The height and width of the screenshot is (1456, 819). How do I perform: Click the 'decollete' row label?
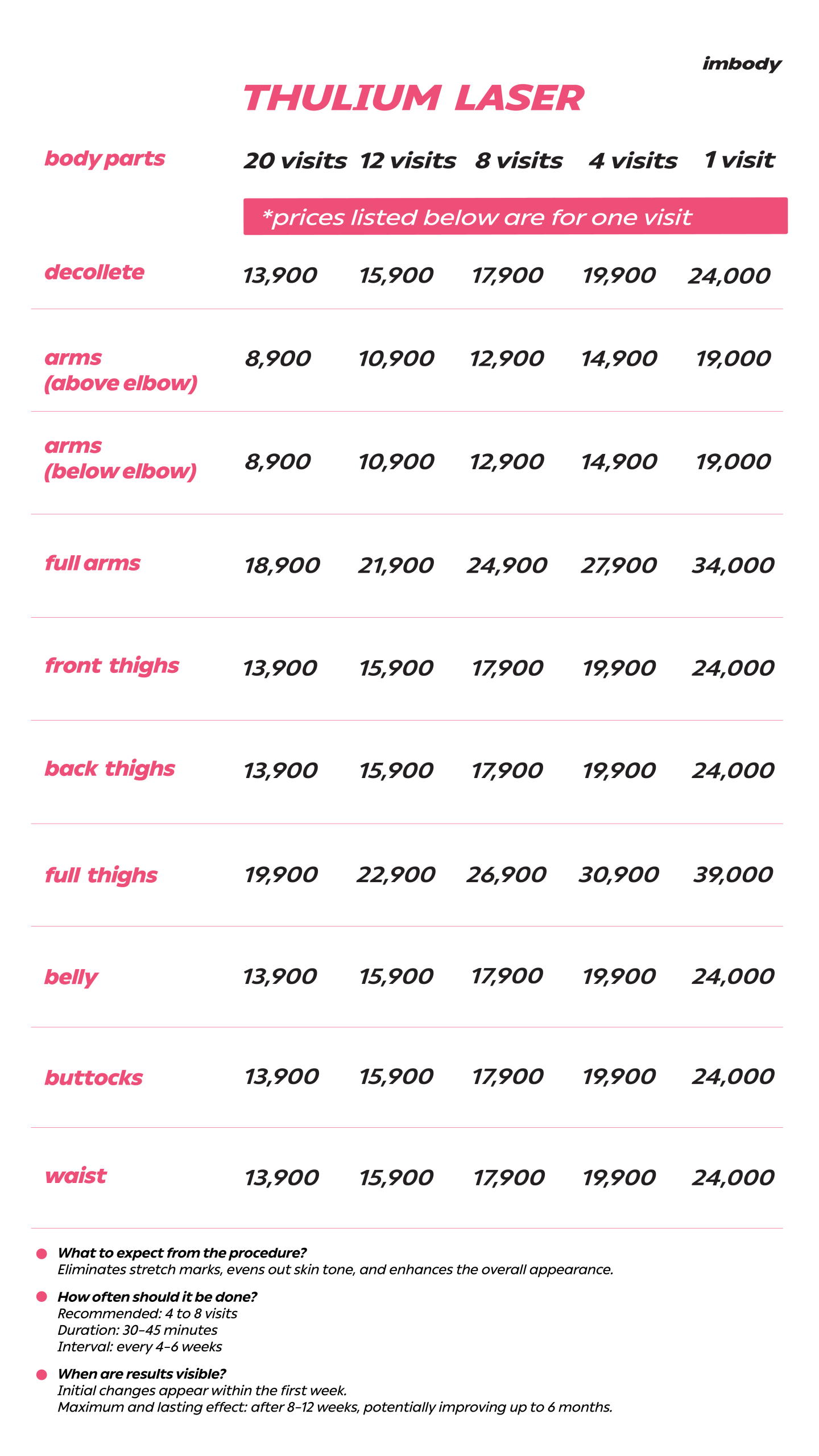coord(94,272)
